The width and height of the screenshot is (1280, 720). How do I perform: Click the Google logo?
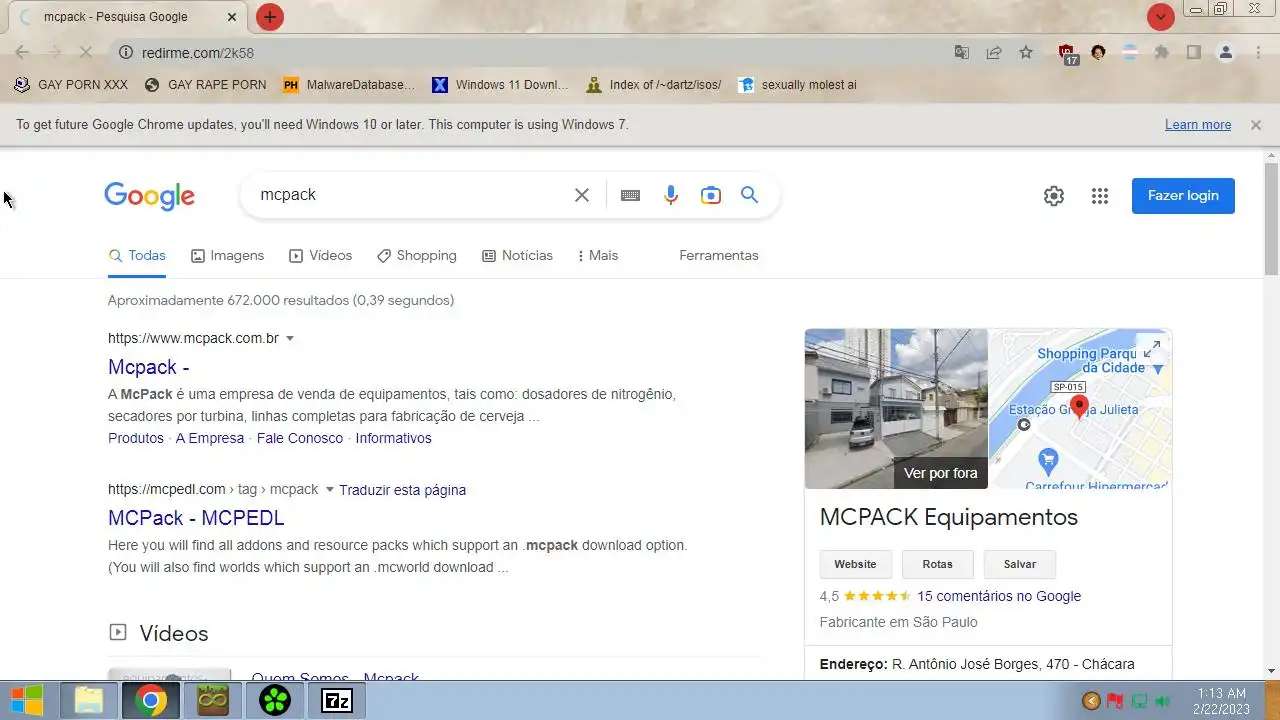point(149,196)
